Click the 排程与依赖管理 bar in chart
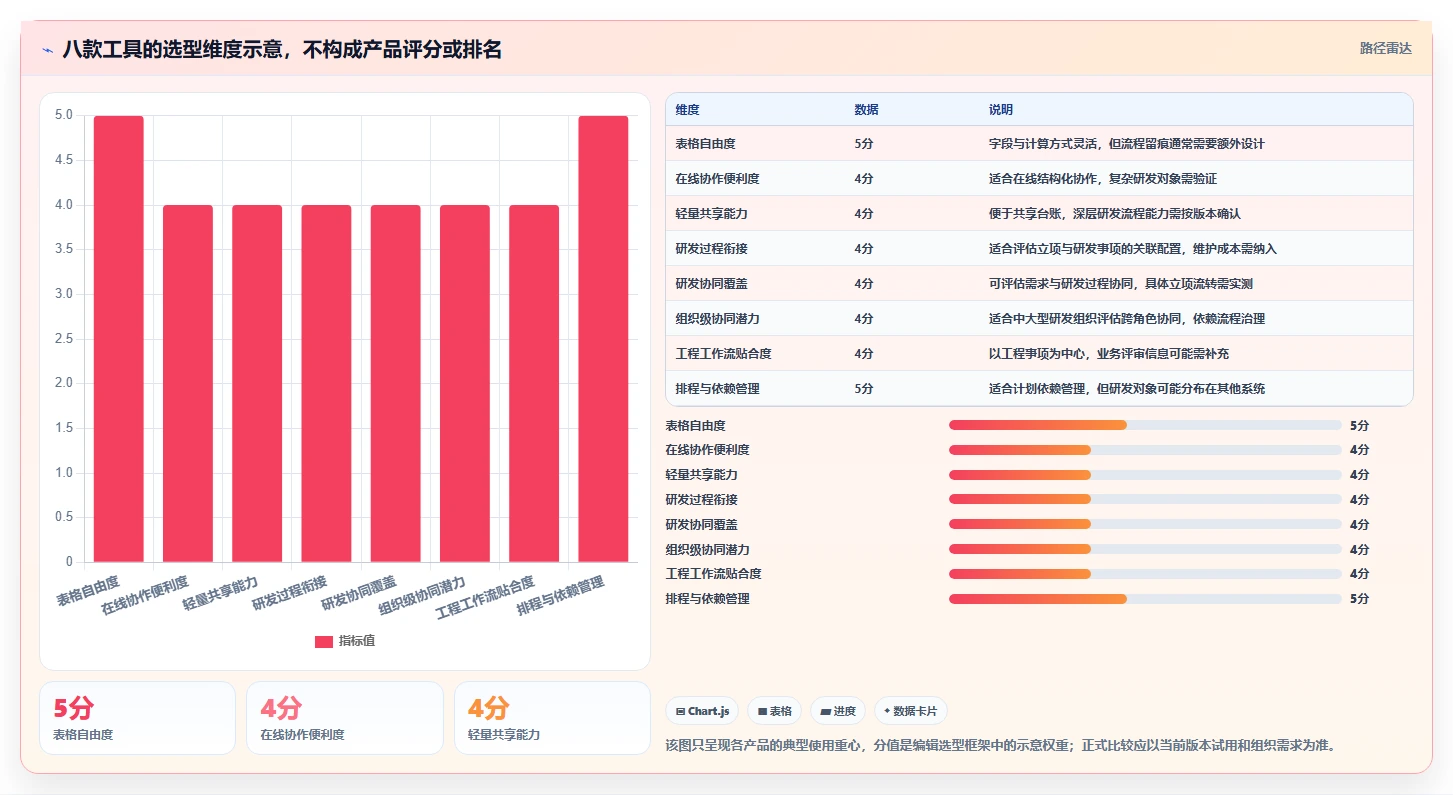 [x=603, y=339]
